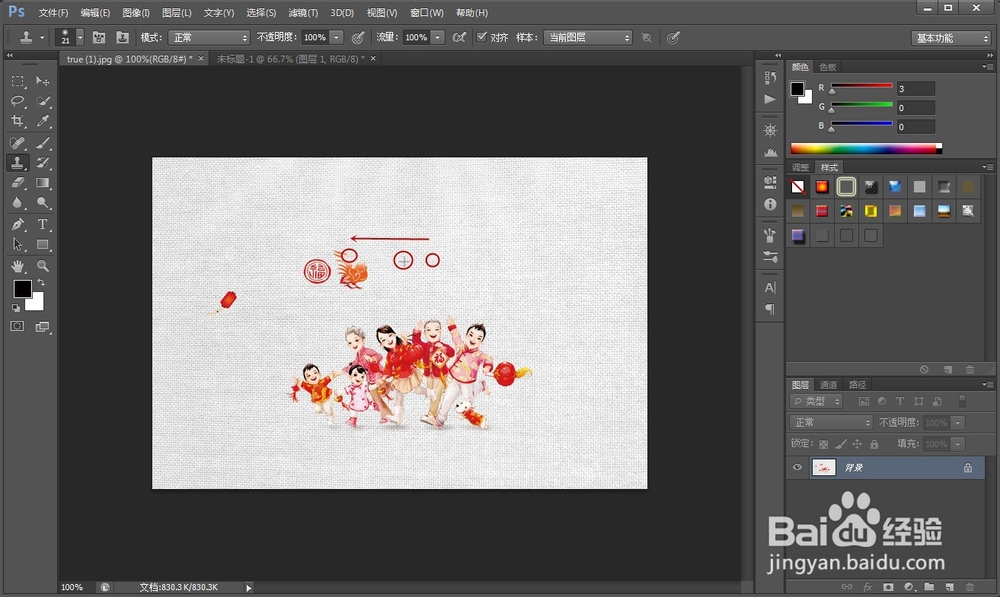The image size is (1000, 597).
Task: Open the 样本 sample dropdown
Action: click(587, 38)
